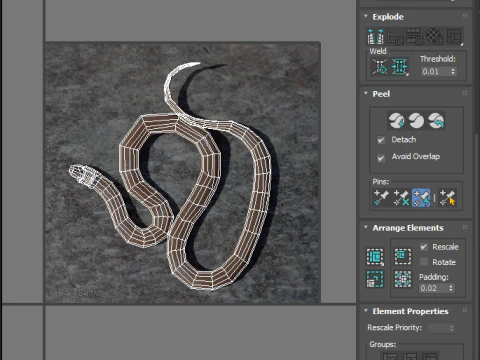This screenshot has width=480, height=360.
Task: Collapse the Explode rollout arrow
Action: [366, 16]
